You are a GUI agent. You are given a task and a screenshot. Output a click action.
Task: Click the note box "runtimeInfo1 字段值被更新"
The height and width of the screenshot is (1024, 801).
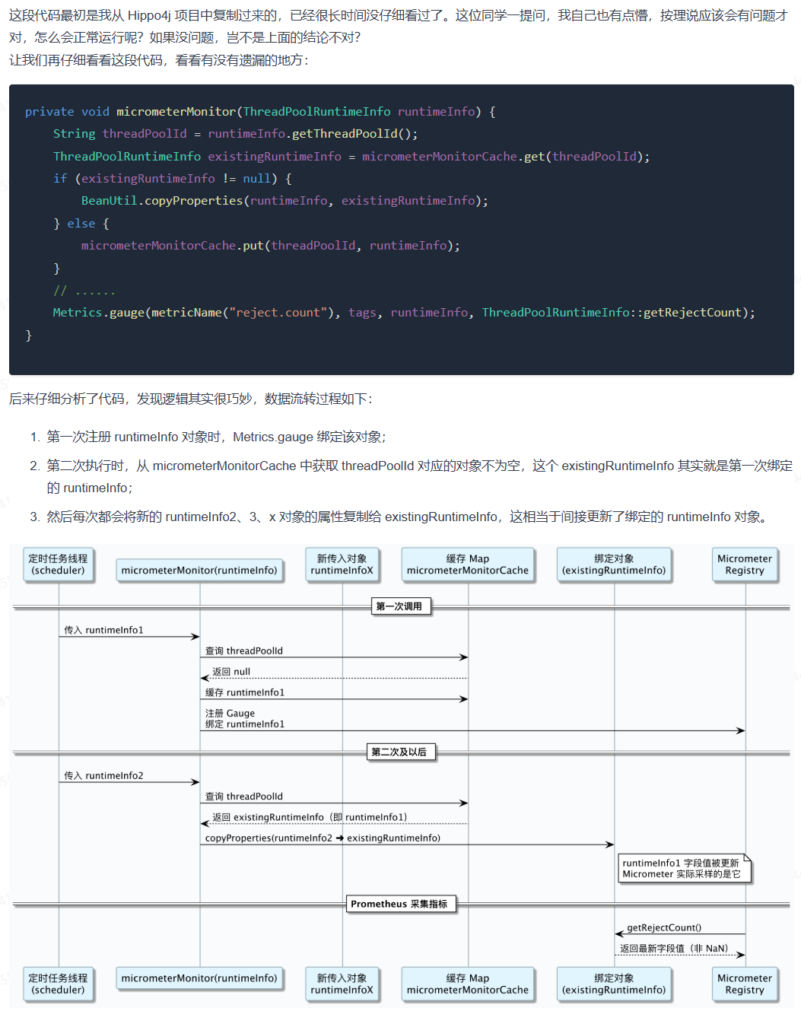click(680, 869)
